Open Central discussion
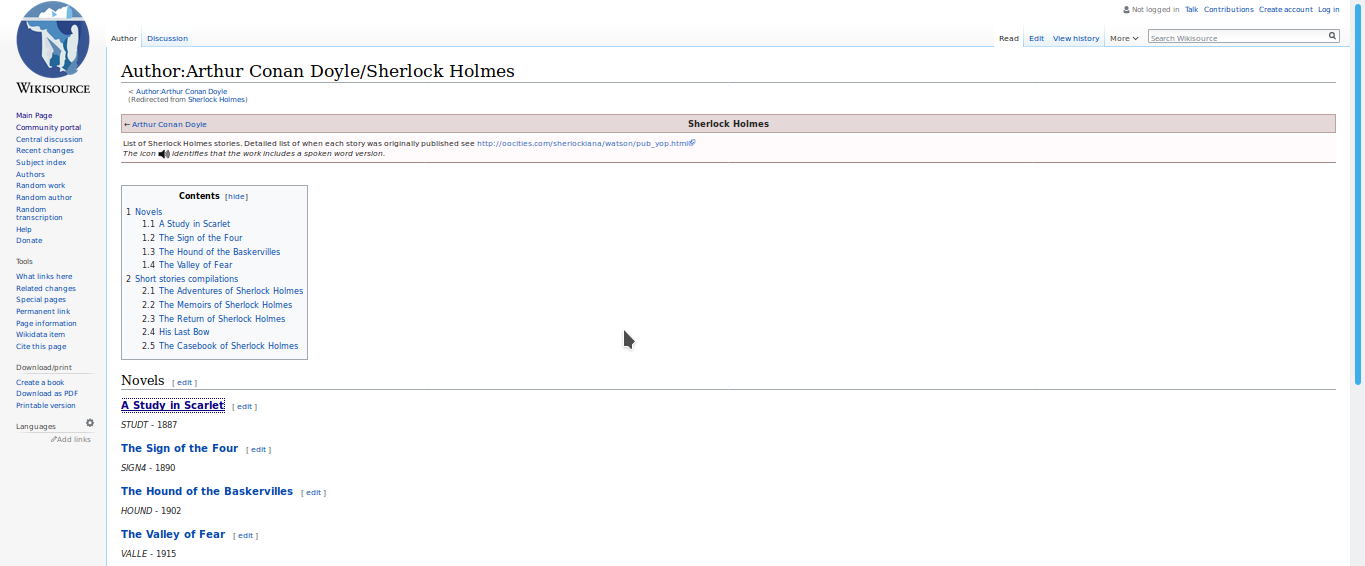The image size is (1365, 566). (x=49, y=139)
